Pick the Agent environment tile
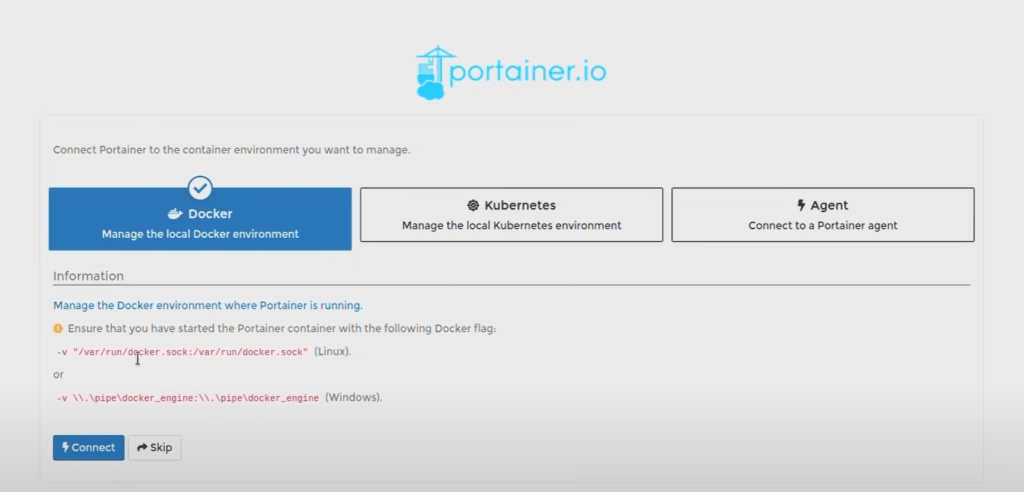 coord(822,215)
